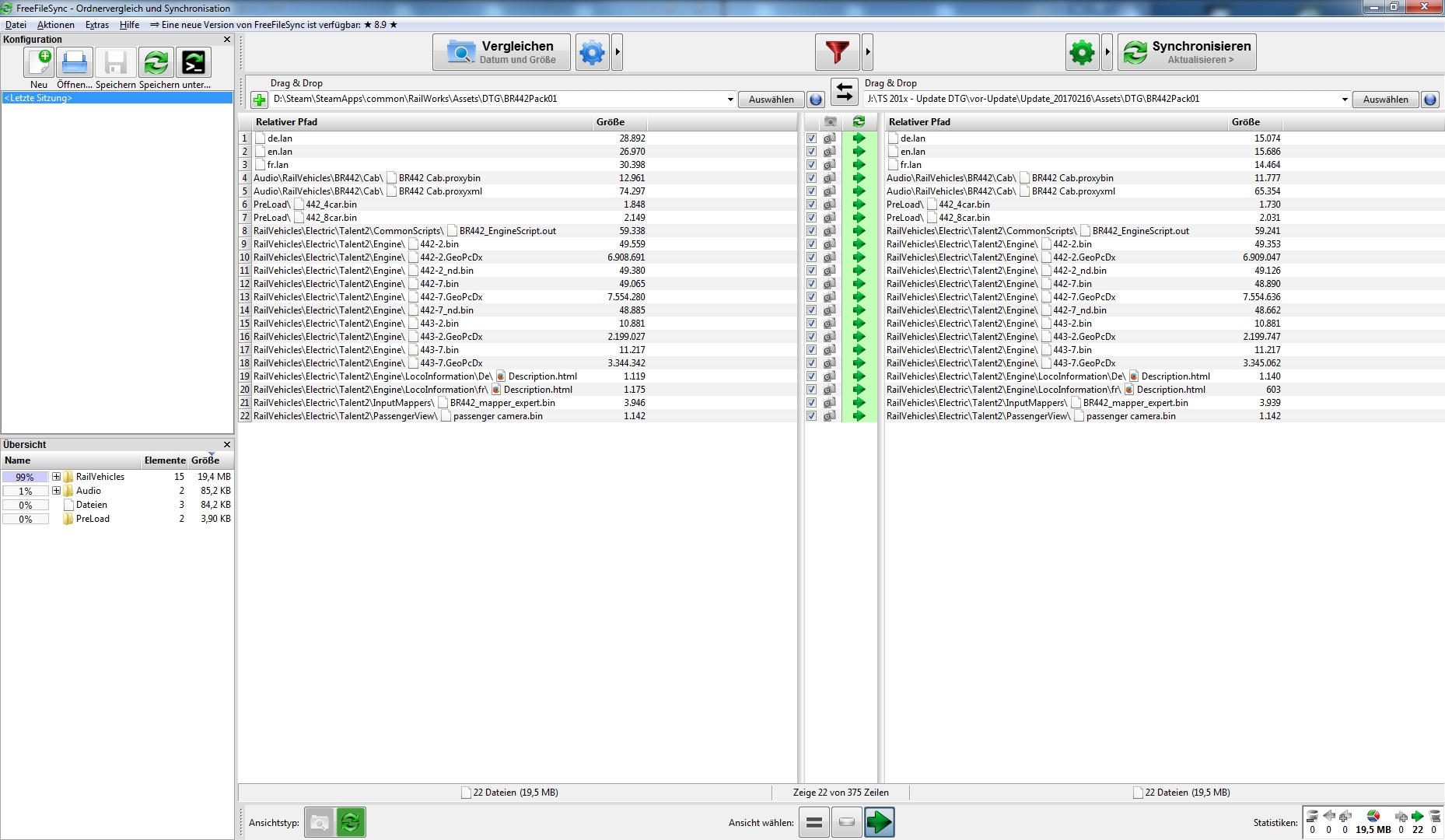
Task: Select the Dateien entry in Übersicht
Action: [92, 505]
